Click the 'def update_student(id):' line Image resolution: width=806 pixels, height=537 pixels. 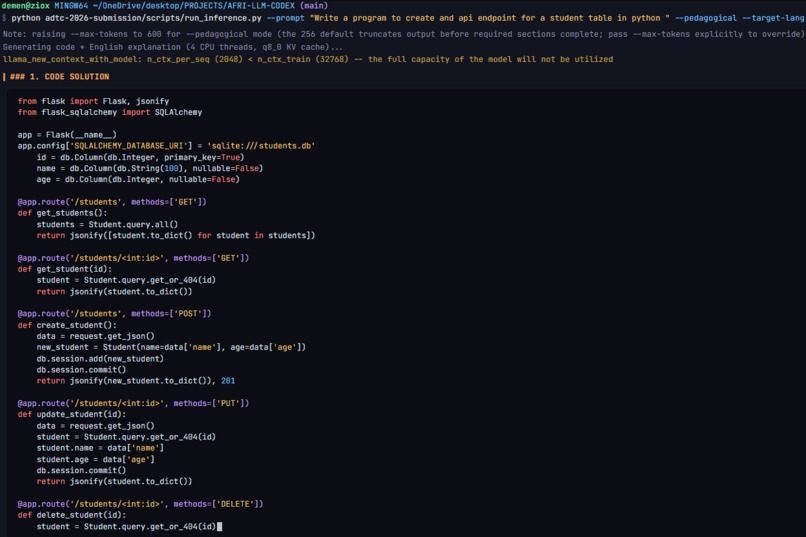point(71,414)
